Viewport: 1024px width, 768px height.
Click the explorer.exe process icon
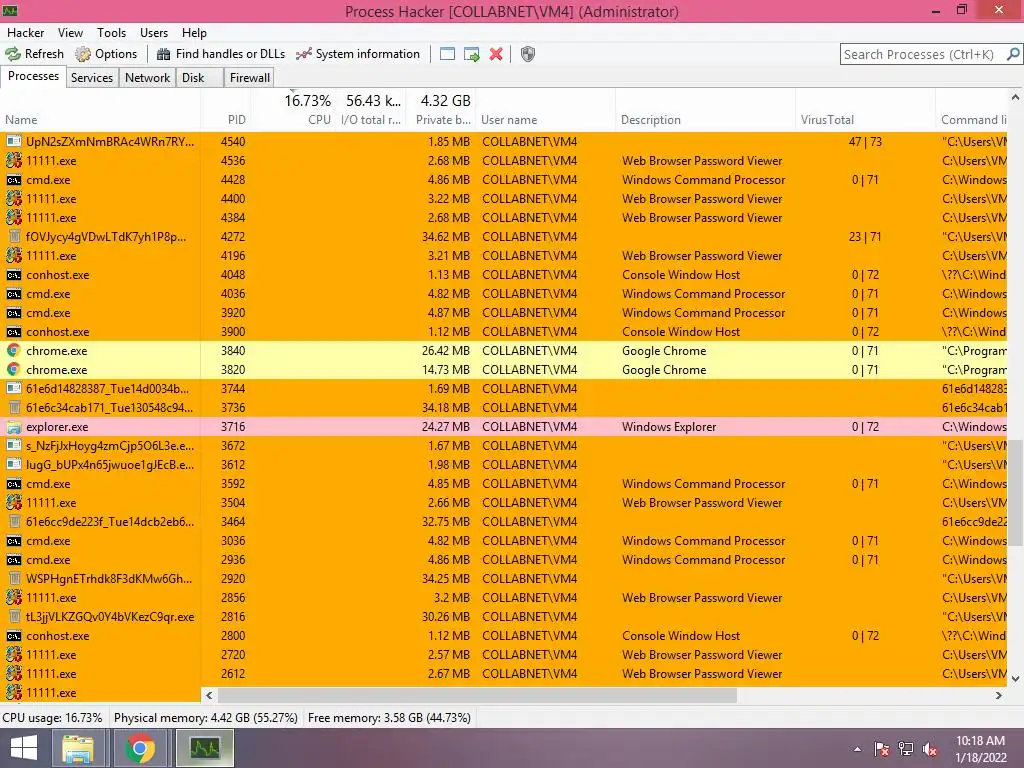(14, 427)
